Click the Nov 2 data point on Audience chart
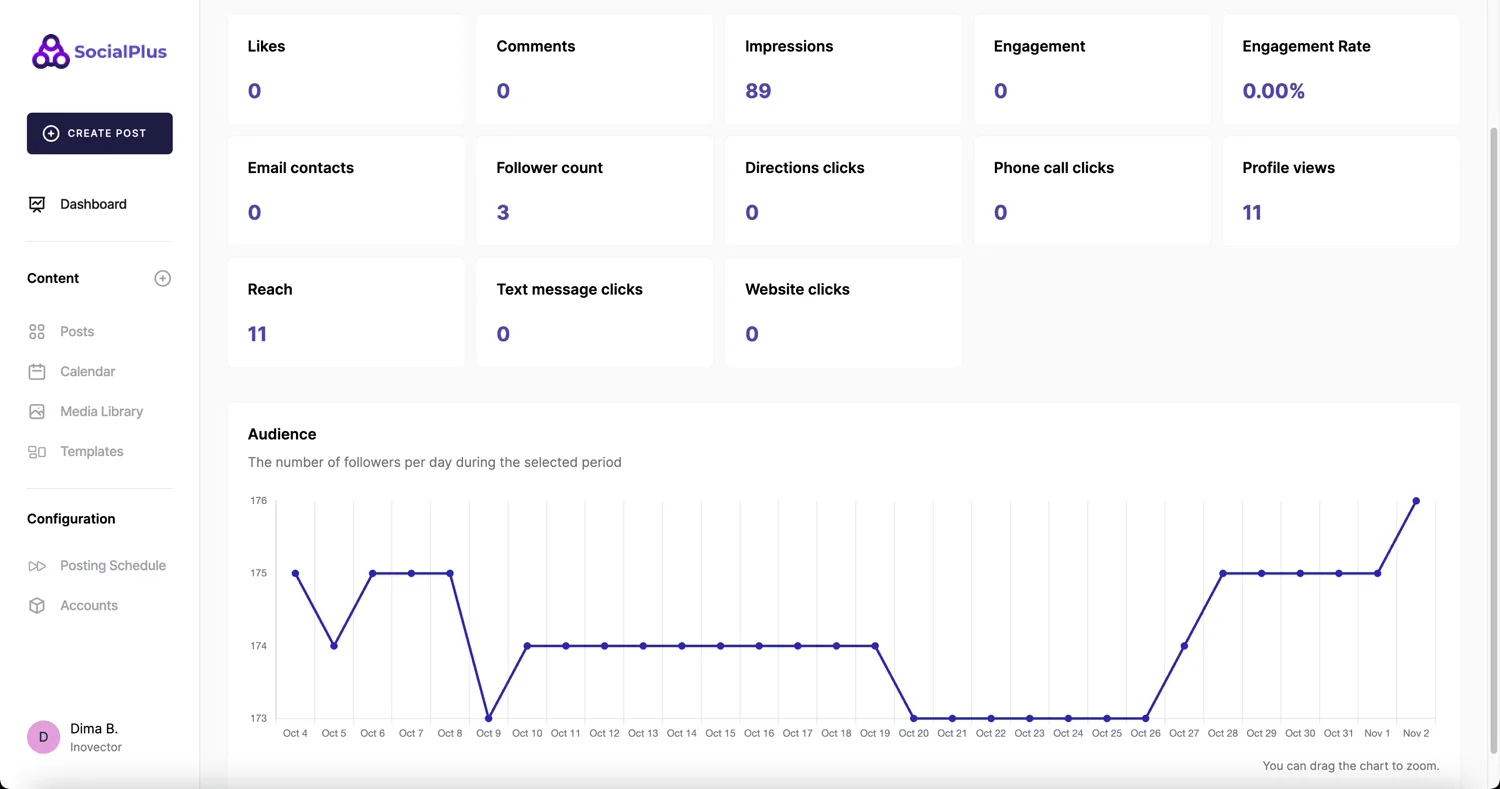This screenshot has width=1500, height=789. (x=1416, y=501)
